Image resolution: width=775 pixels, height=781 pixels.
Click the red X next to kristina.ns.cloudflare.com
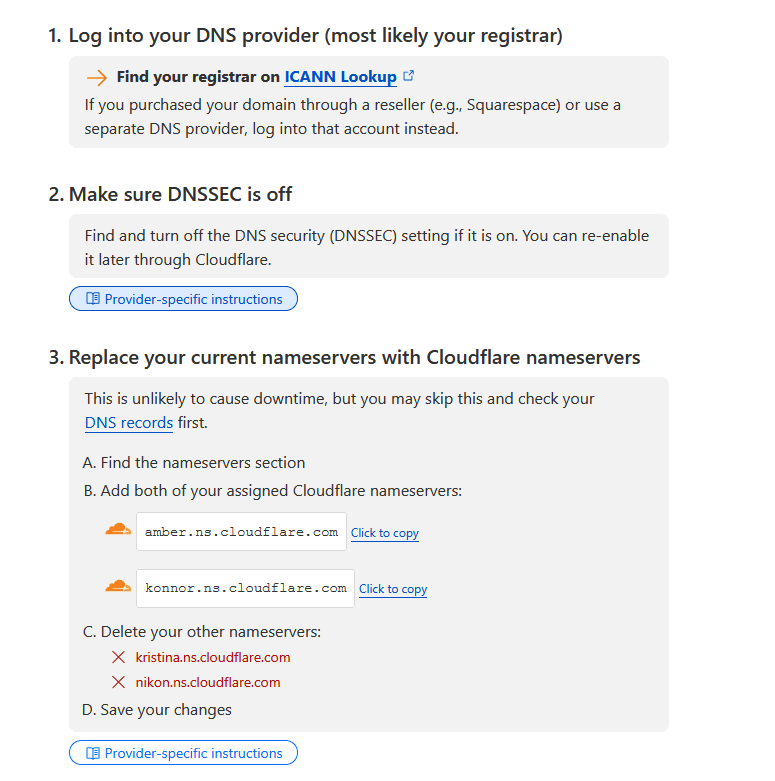119,658
